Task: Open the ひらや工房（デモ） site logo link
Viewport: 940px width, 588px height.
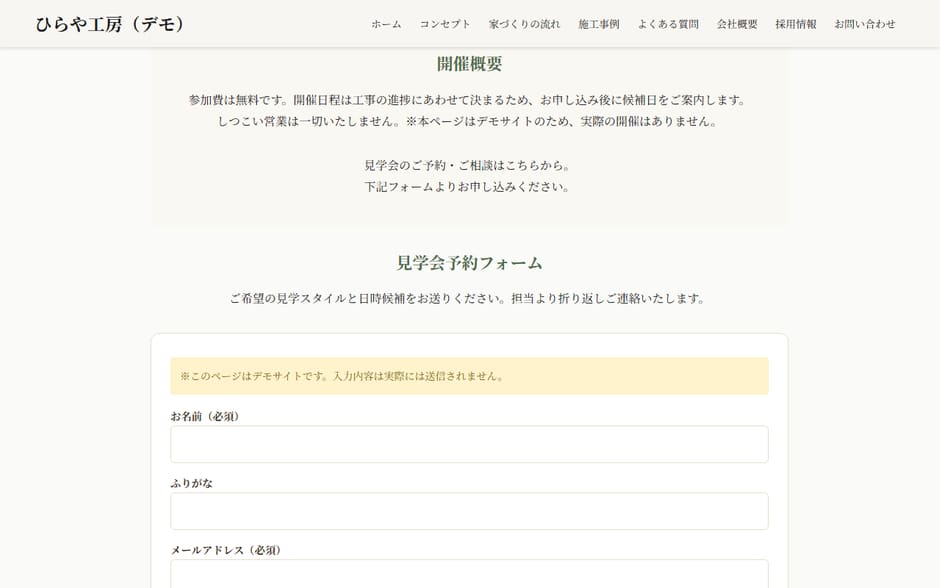Action: (x=110, y=24)
